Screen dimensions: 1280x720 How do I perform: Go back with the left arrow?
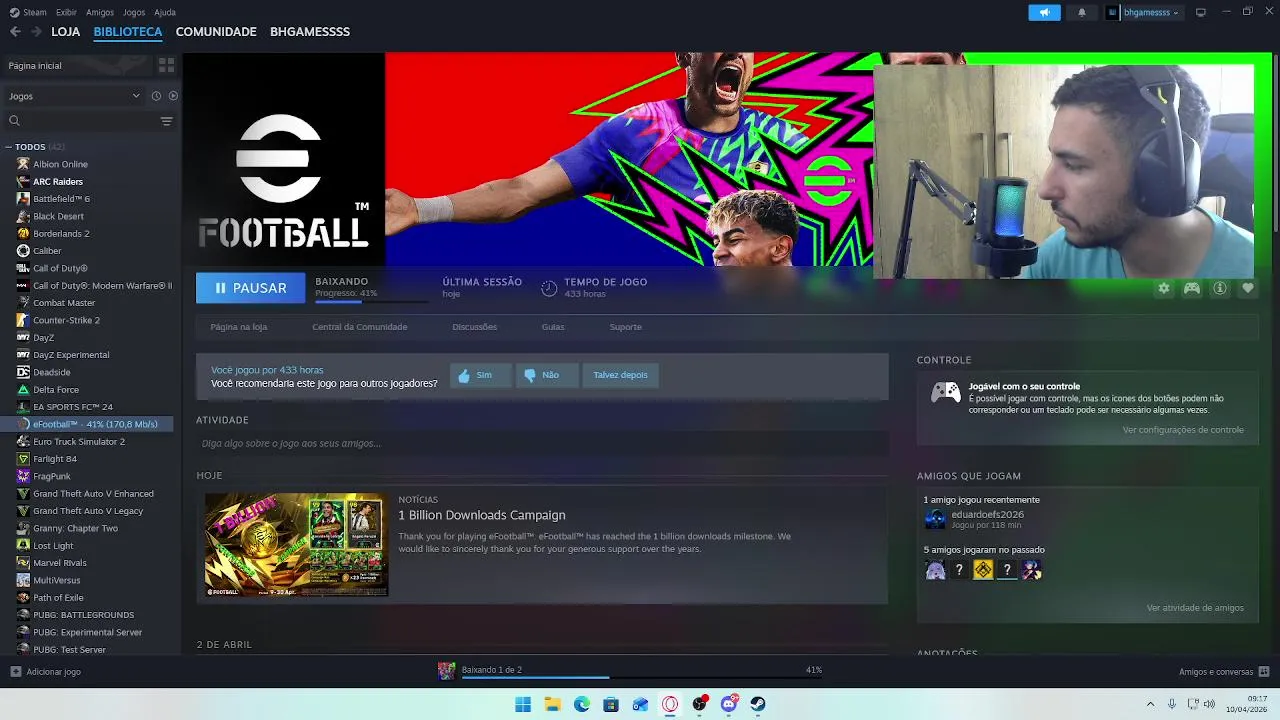(x=15, y=31)
